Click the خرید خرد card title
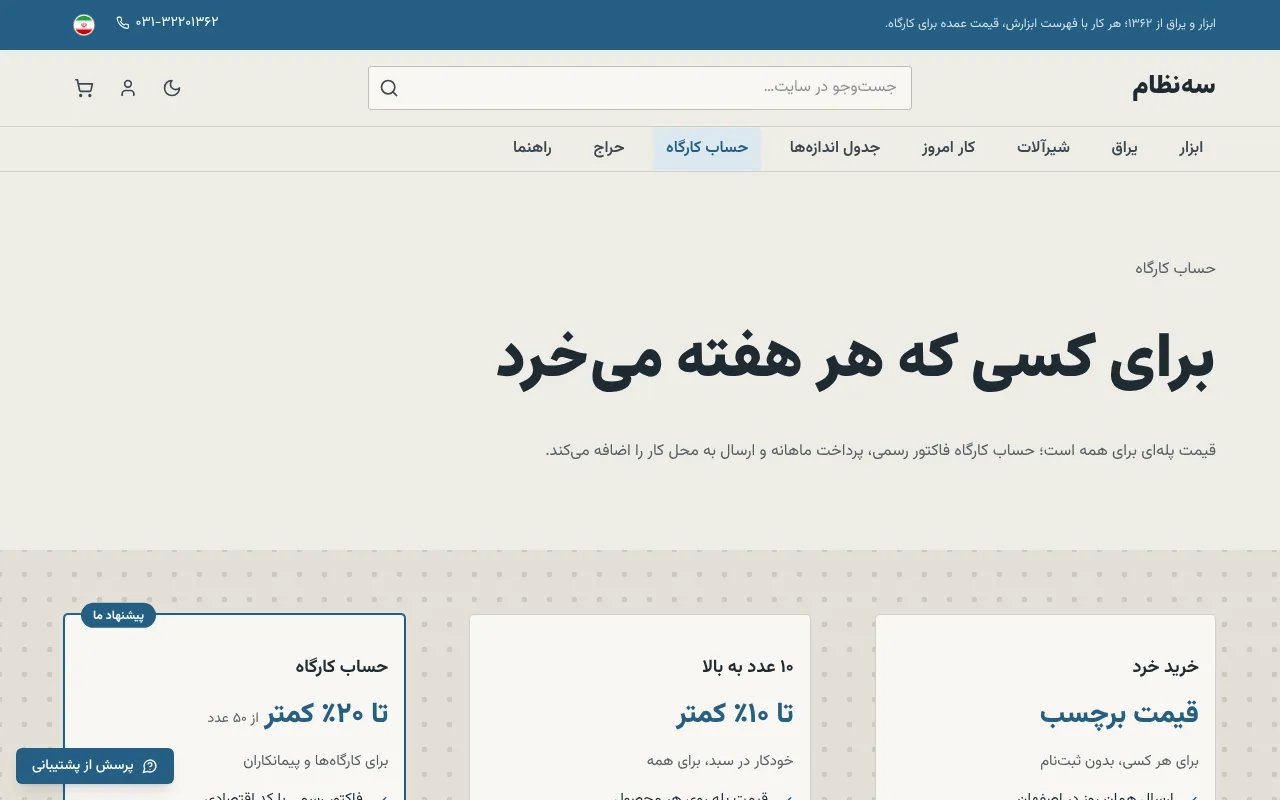 tap(1166, 666)
